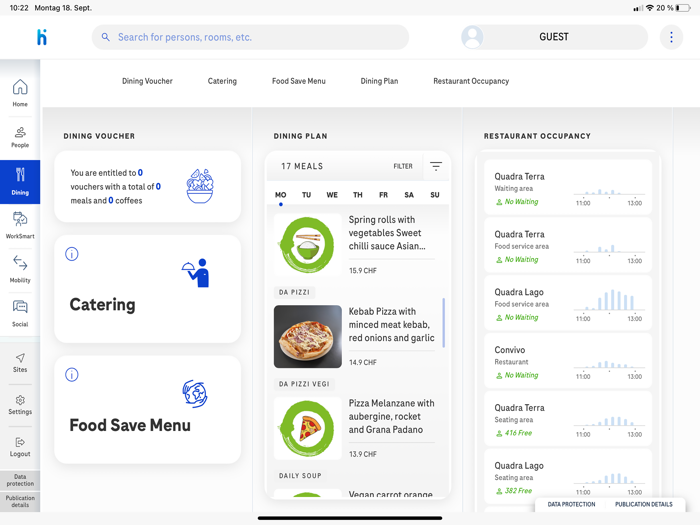Click the DA PIZZI VEGI category label
Image resolution: width=700 pixels, height=525 pixels.
click(304, 384)
